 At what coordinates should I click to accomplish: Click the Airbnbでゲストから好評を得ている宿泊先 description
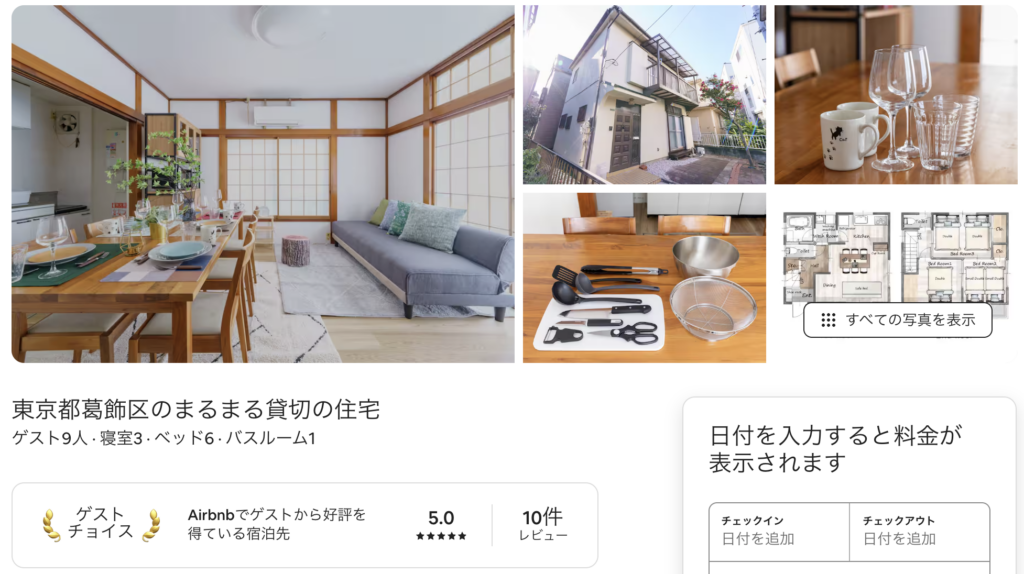(277, 524)
